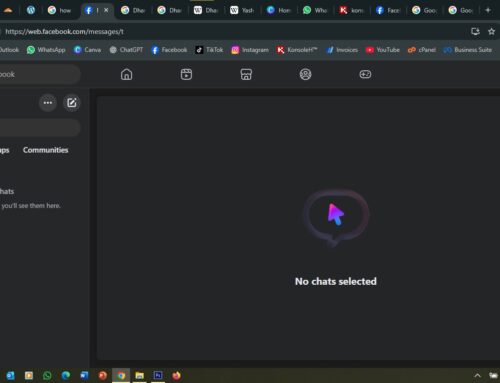The width and height of the screenshot is (500, 383).
Task: Open the YouTube bookmark
Action: 383,50
